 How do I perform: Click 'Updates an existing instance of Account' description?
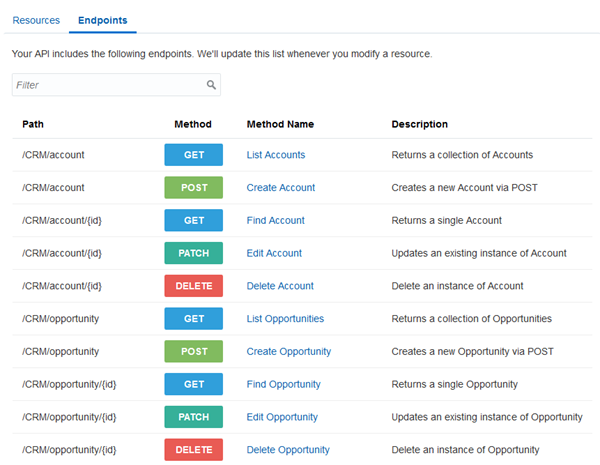point(479,253)
